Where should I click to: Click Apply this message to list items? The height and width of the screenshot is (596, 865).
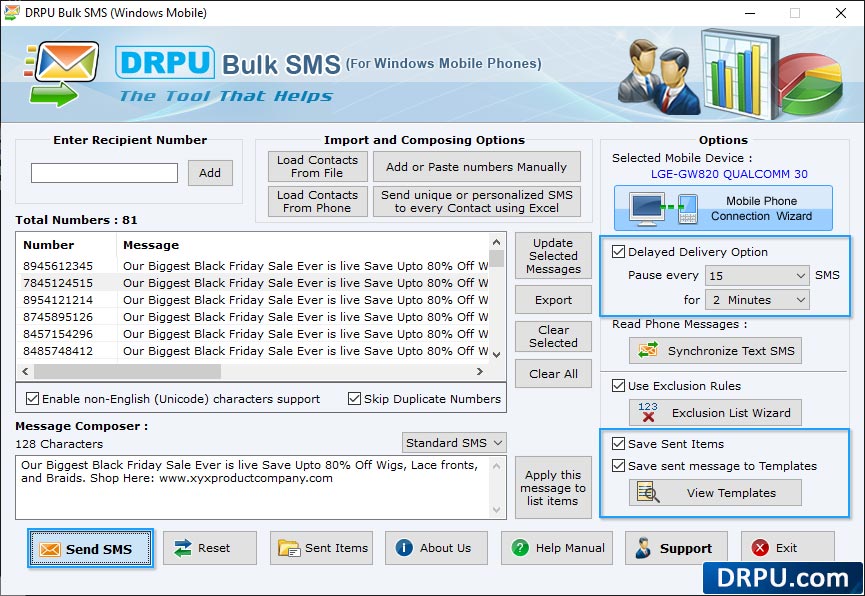553,487
